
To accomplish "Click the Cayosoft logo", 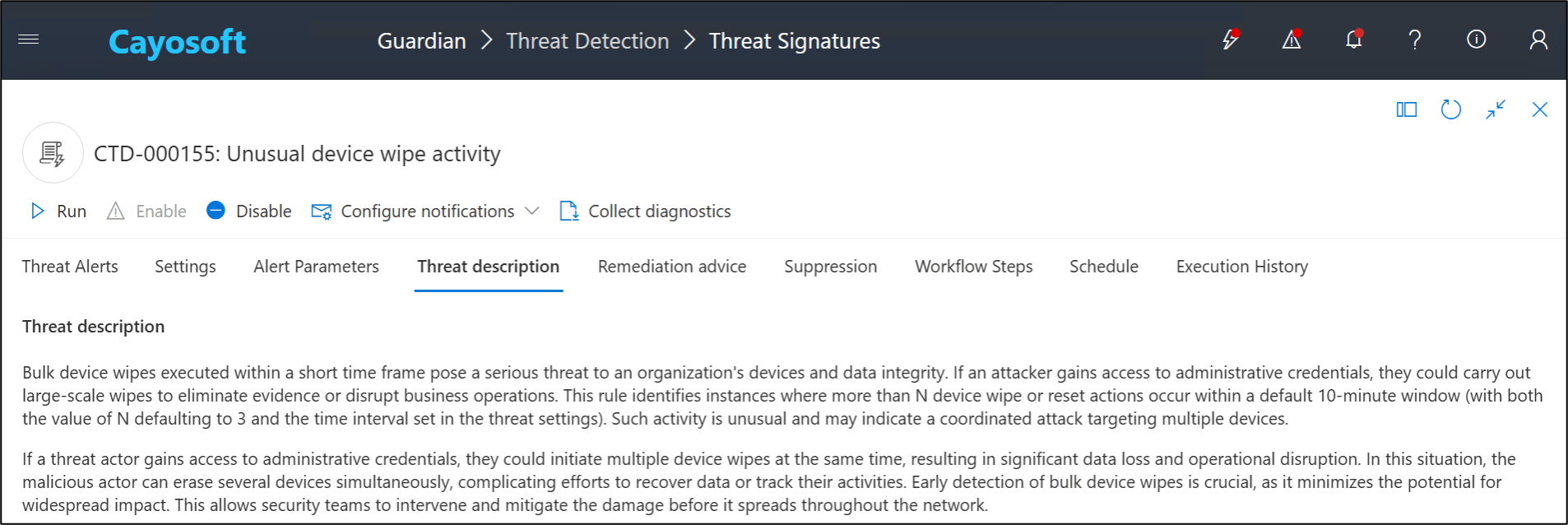I will 177,42.
